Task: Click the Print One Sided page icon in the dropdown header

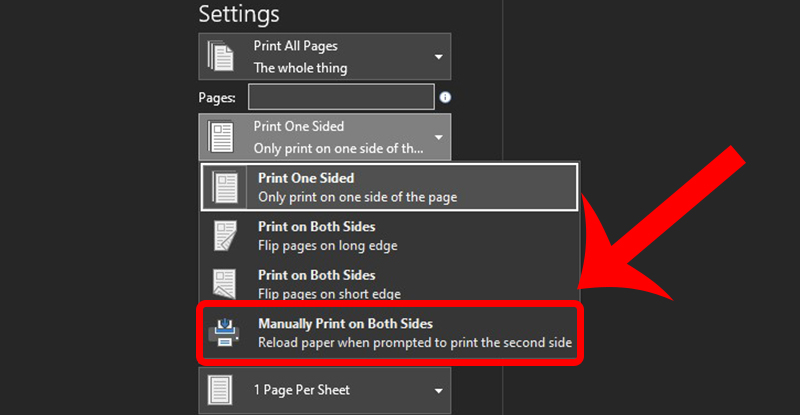Action: click(222, 137)
